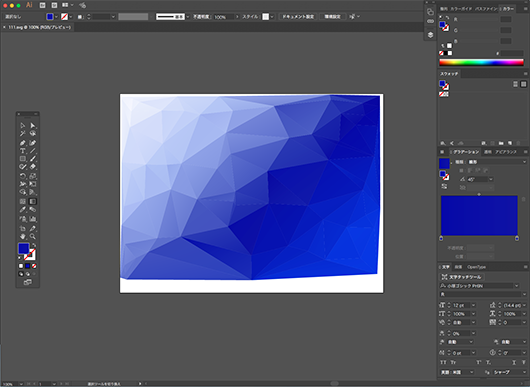Switch Swatches panel to thumbnail view
Image resolution: width=530 pixels, height=387 pixels.
click(524, 84)
